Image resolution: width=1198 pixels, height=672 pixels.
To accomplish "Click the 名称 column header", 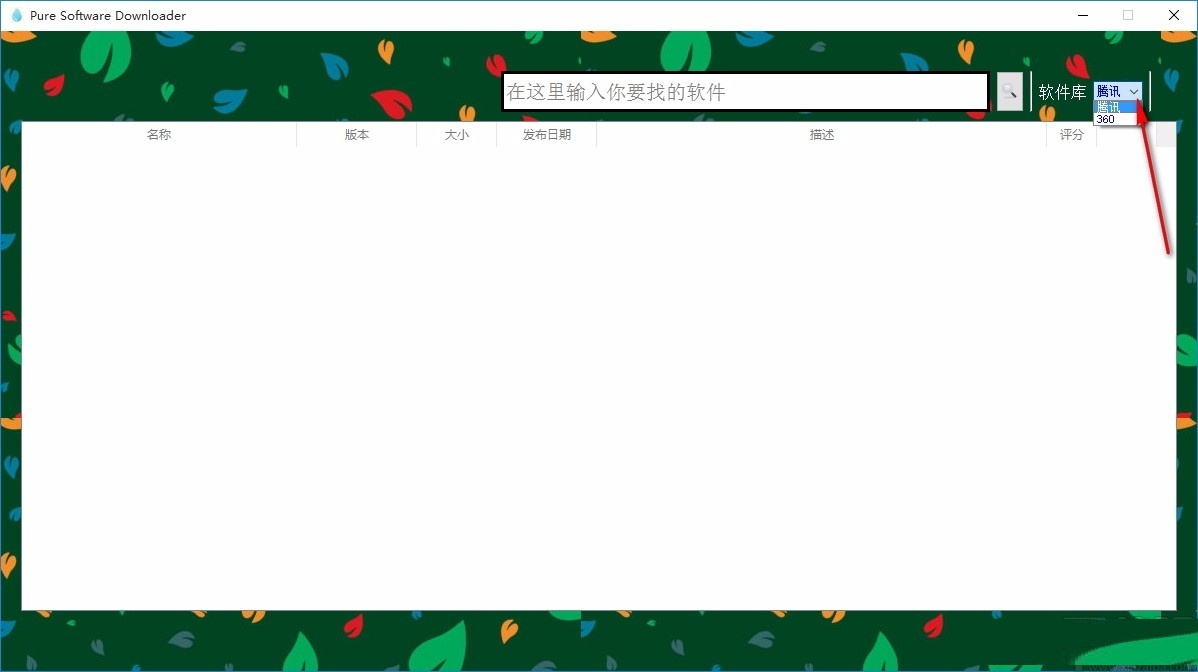I will point(158,134).
